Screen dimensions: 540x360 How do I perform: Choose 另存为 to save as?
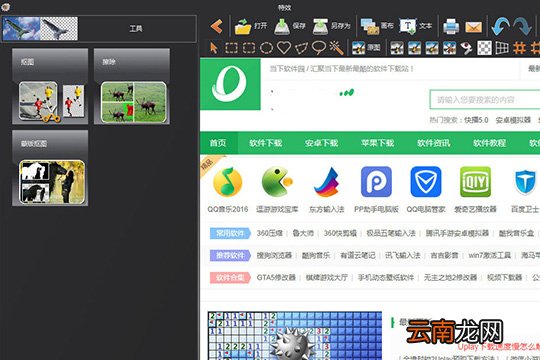pyautogui.click(x=331, y=26)
